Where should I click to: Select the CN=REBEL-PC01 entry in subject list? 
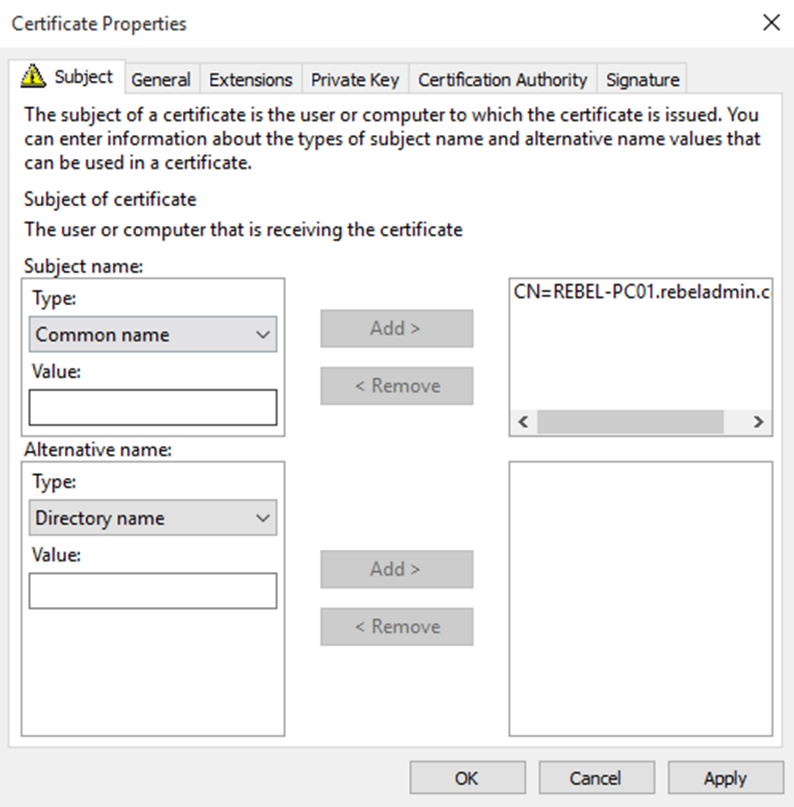coord(641,292)
